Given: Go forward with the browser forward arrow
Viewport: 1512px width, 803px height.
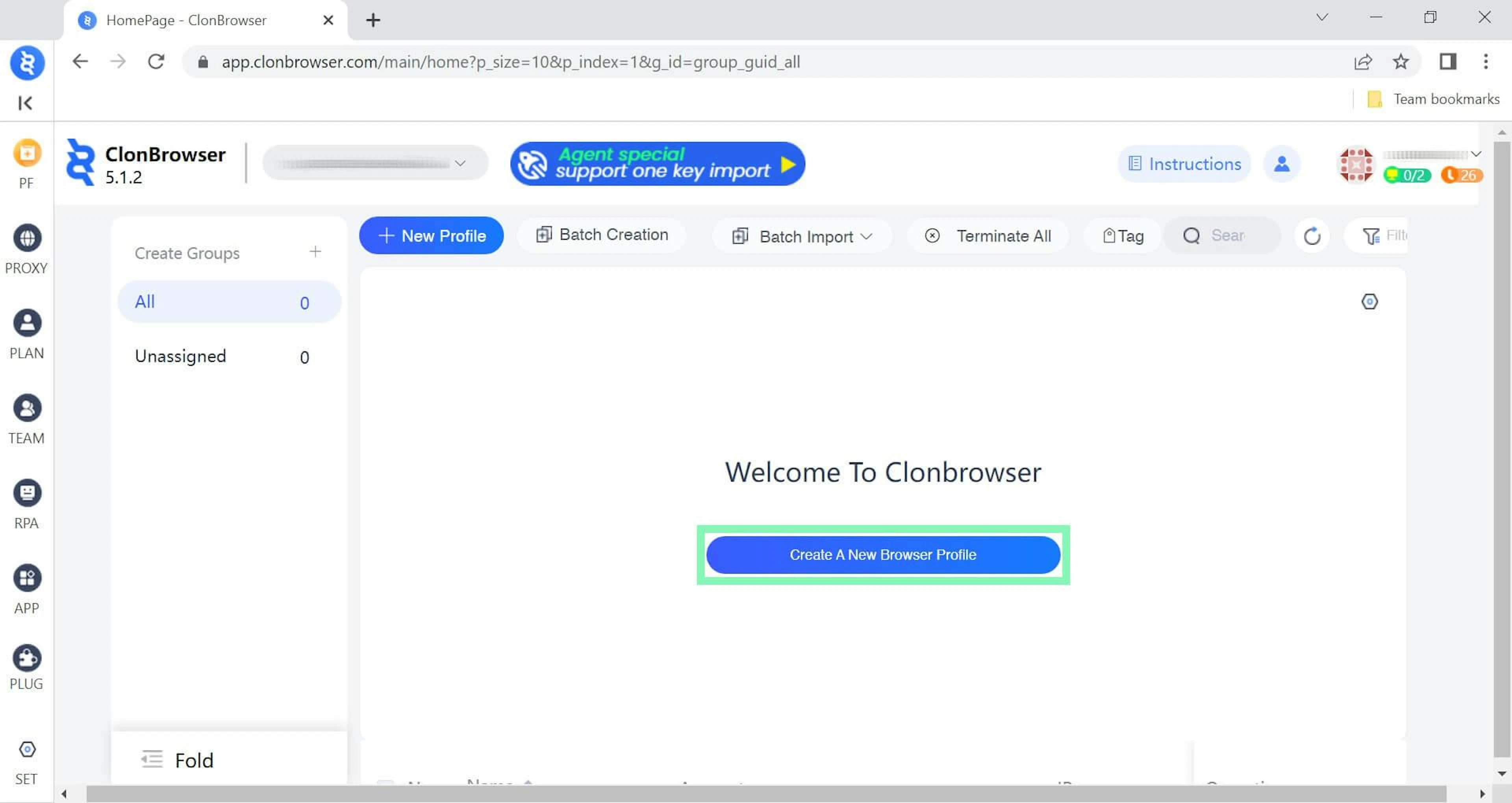Looking at the screenshot, I should [x=118, y=61].
